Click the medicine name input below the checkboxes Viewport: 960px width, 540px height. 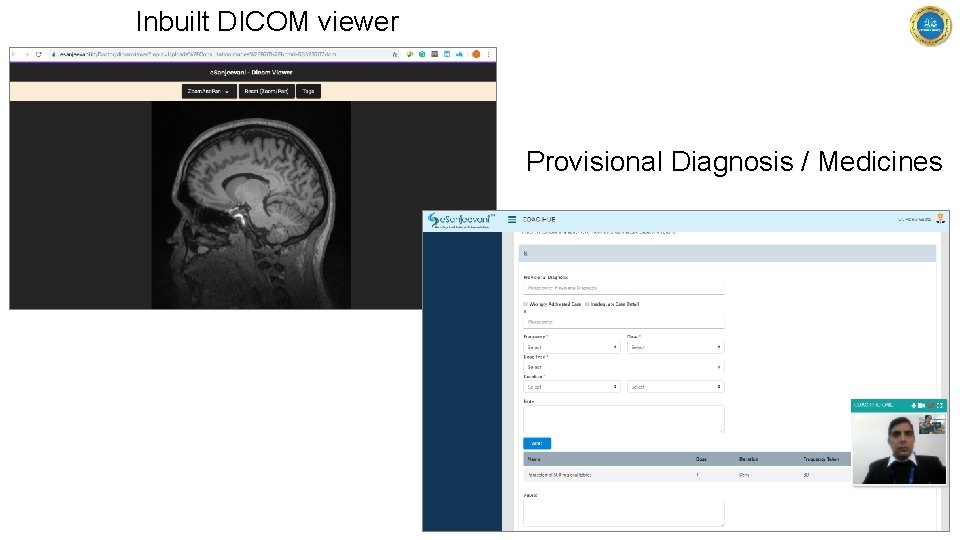tap(623, 321)
